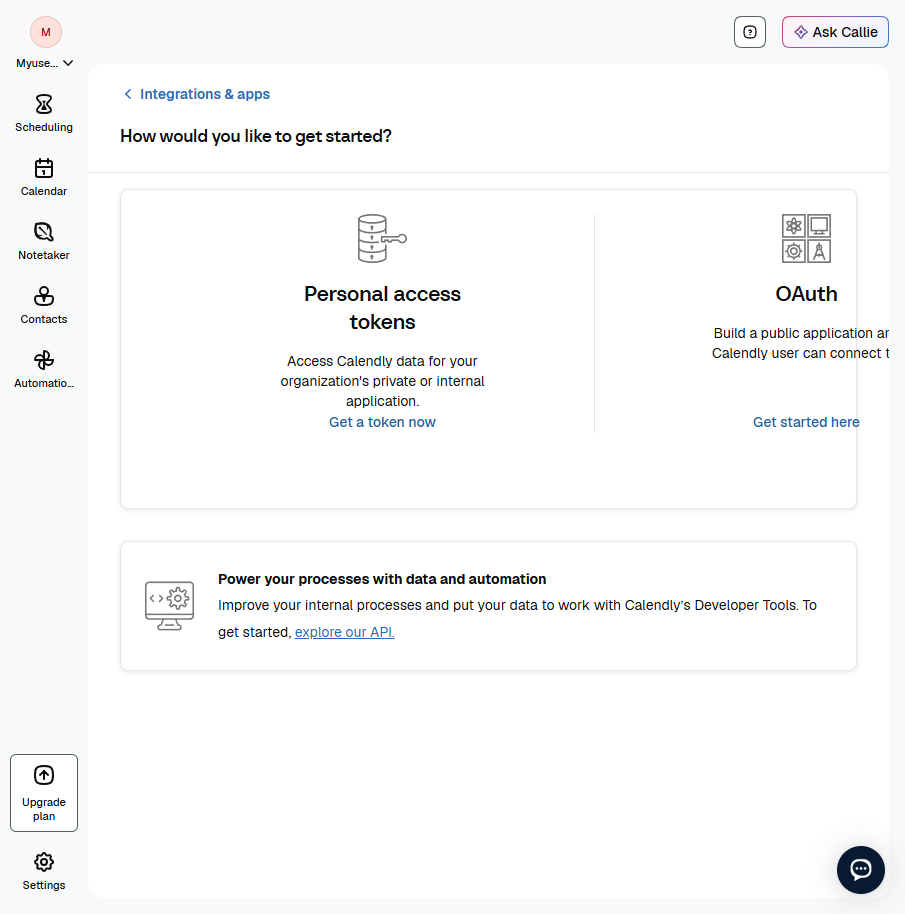Click the back chevron beside Integrations & apps

tap(128, 94)
